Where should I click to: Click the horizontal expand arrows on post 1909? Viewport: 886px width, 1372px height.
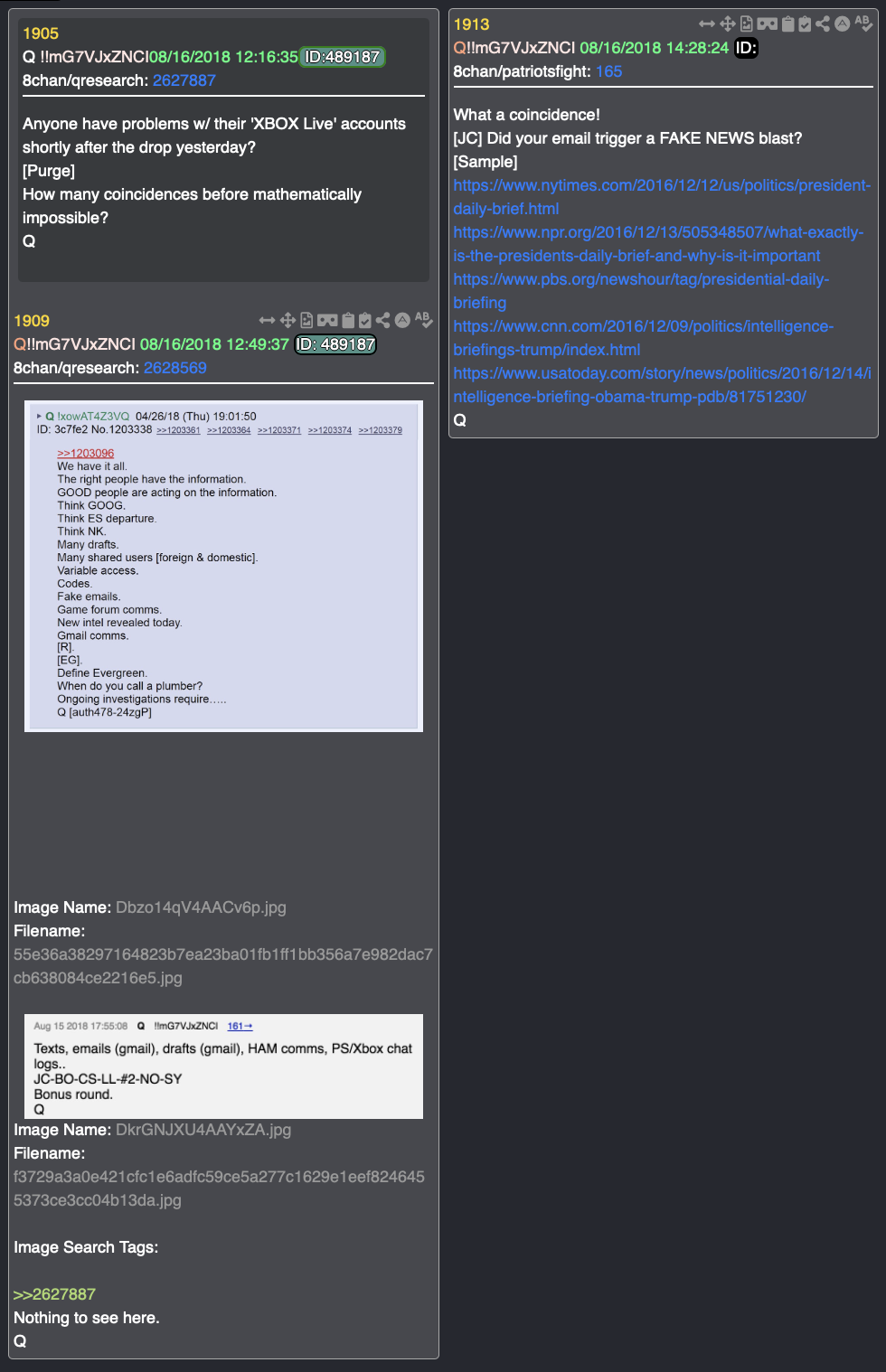pos(267,320)
